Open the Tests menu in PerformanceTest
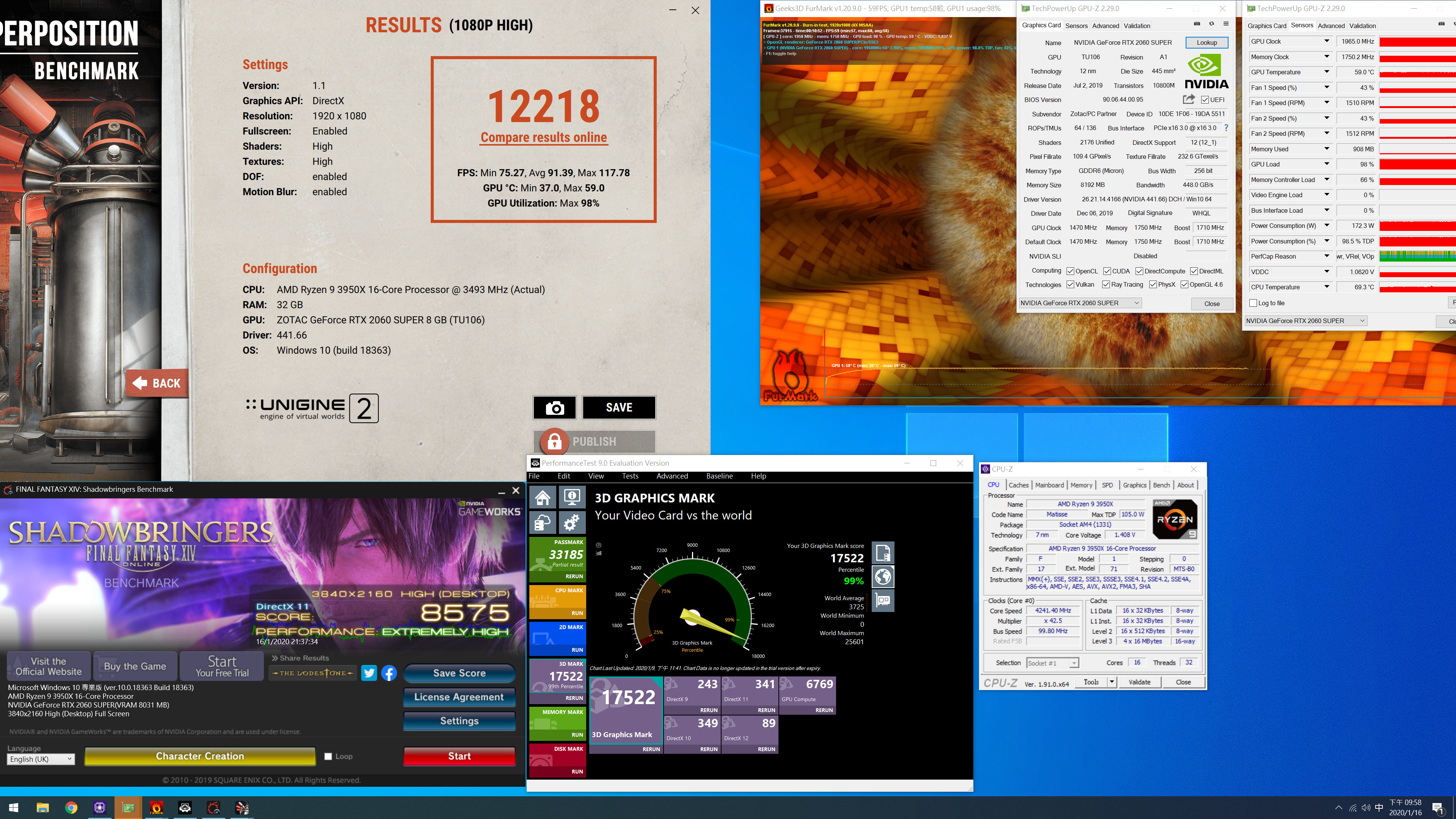The image size is (1456, 819). (x=630, y=476)
